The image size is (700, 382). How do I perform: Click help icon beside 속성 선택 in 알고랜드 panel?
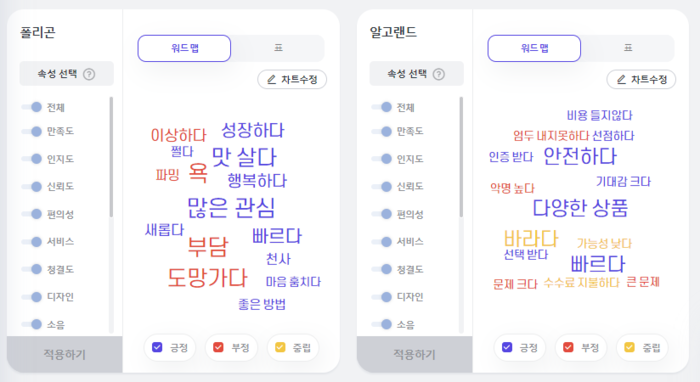439,74
